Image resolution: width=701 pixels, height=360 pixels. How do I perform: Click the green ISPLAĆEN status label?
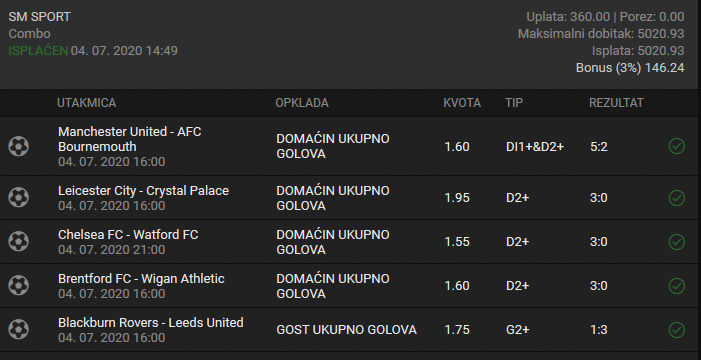(38, 51)
